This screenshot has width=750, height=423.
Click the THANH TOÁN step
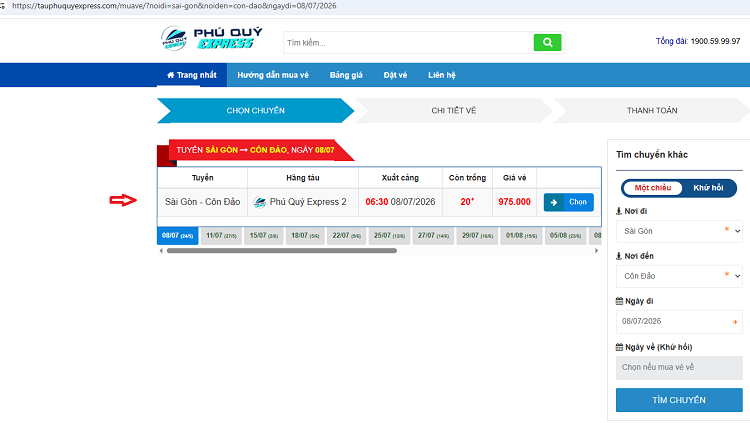(x=652, y=111)
